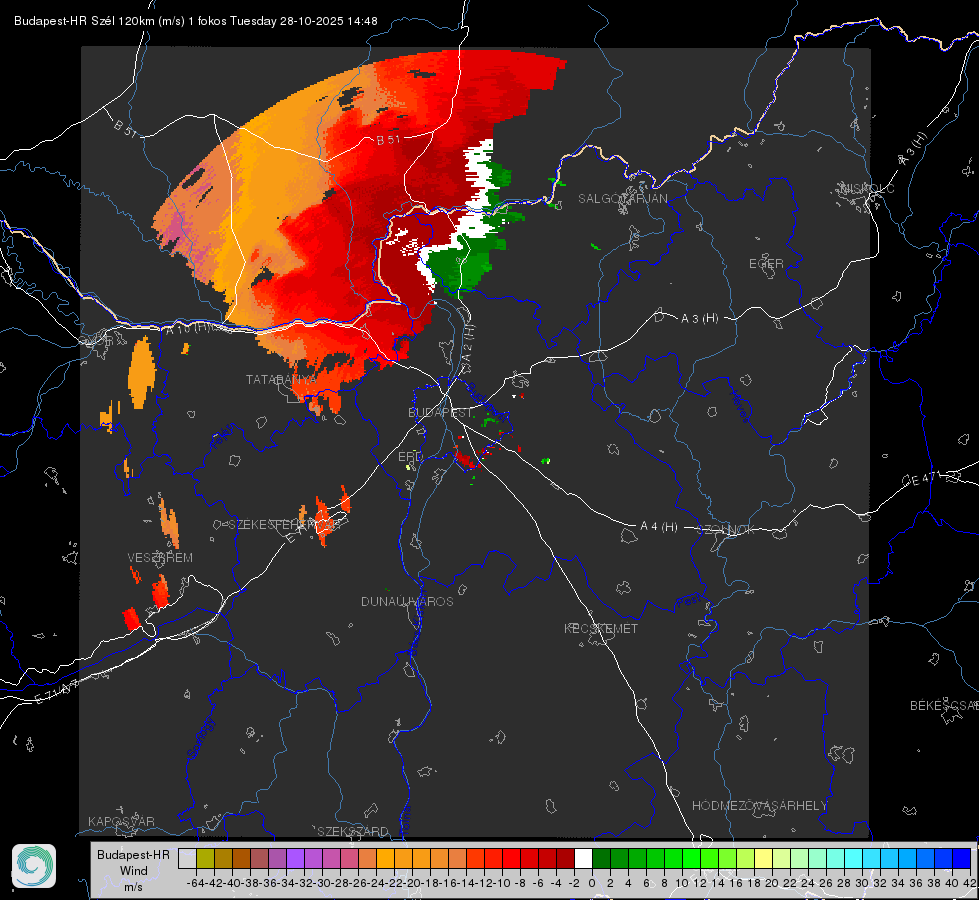Click the SZOLNOK city label
Screen dimensions: 979x900
pyautogui.click(x=726, y=530)
